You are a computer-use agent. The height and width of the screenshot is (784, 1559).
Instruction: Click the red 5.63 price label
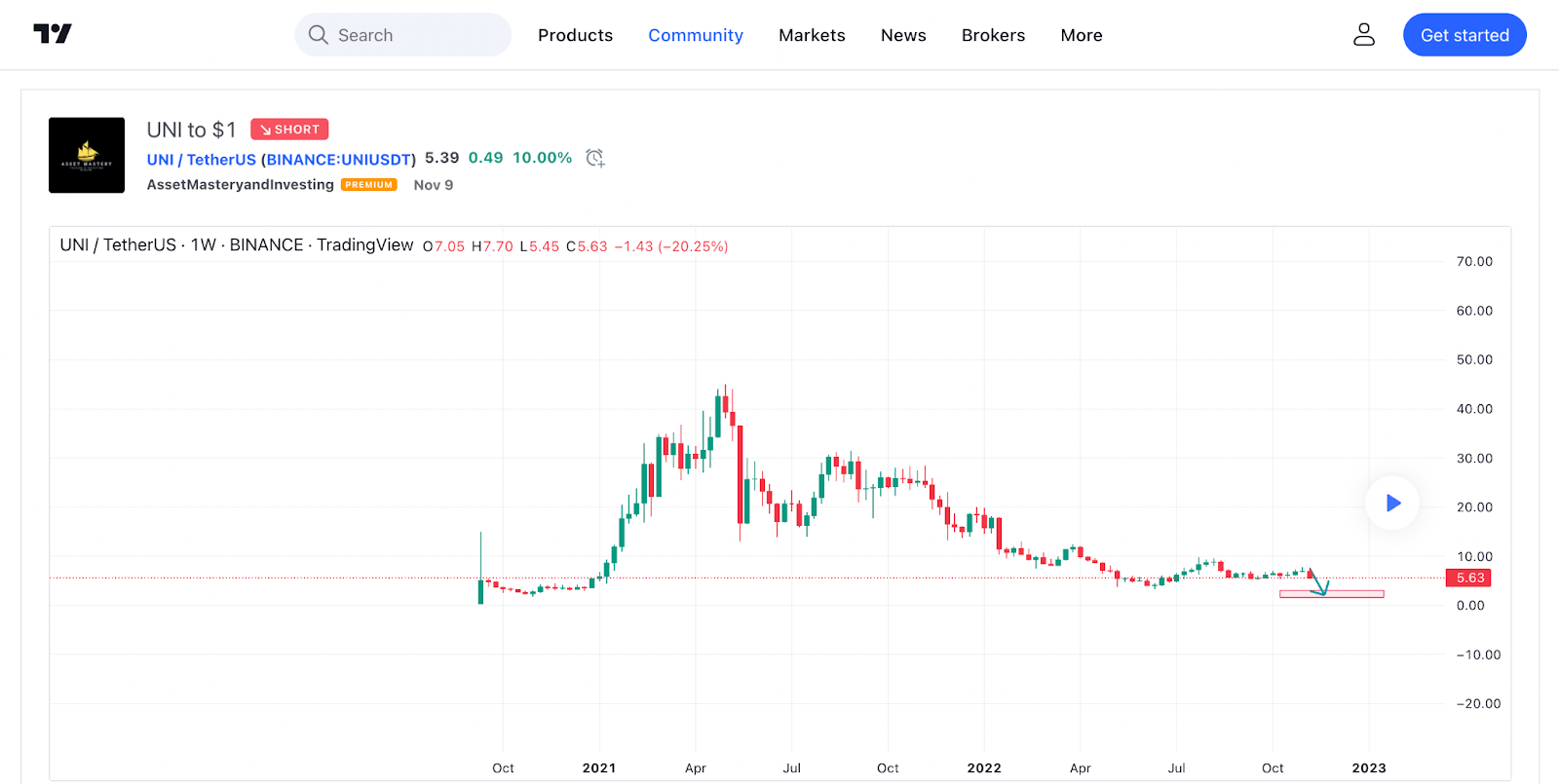point(1468,578)
